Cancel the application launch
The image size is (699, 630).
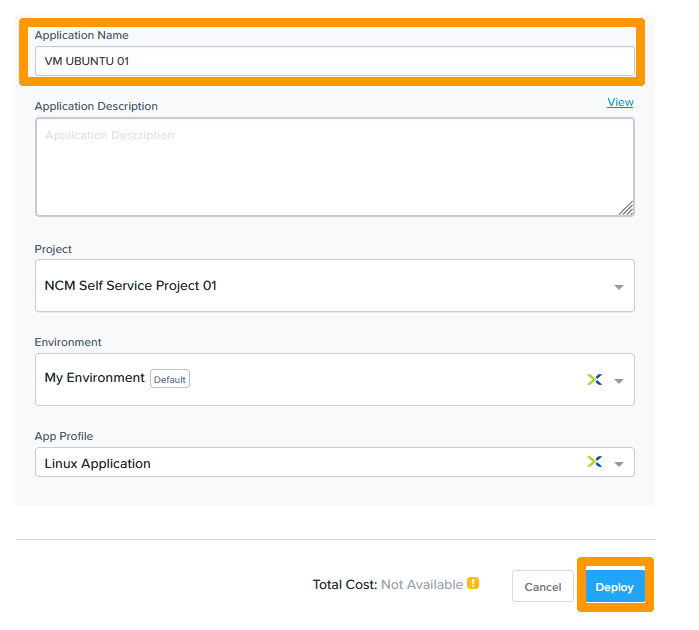(542, 587)
